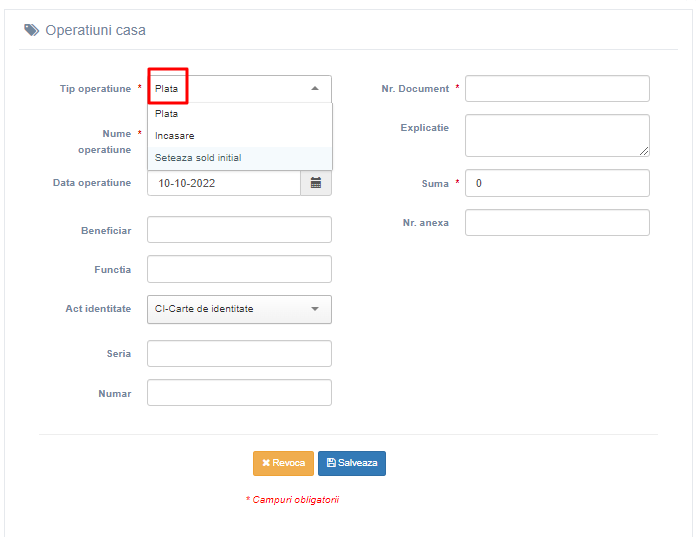Select Plata from the dropdown list

click(x=240, y=114)
